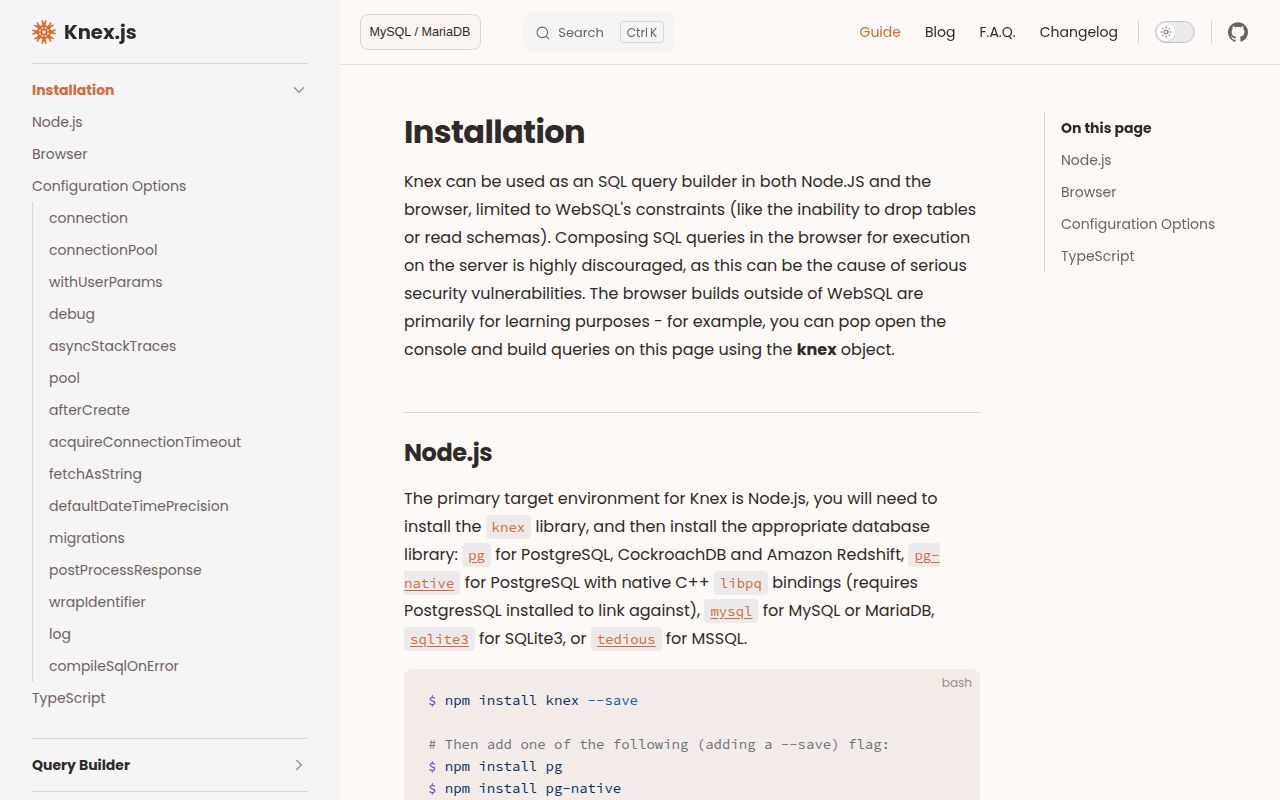This screenshot has height=800, width=1280.
Task: Select the afterCreate sidebar entry
Action: [89, 410]
